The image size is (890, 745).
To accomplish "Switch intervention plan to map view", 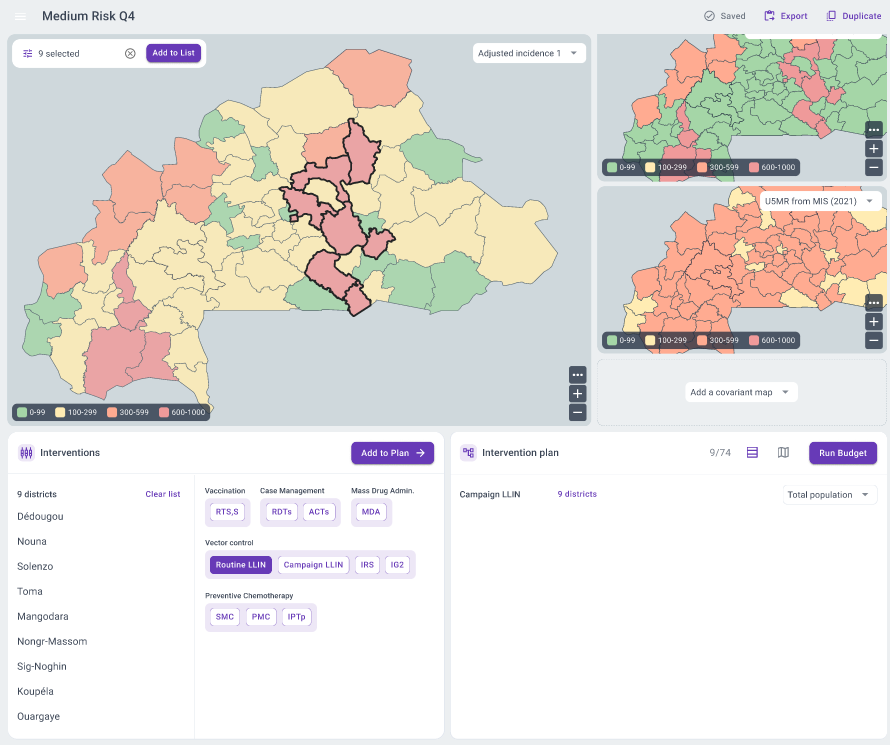I will tap(783, 453).
